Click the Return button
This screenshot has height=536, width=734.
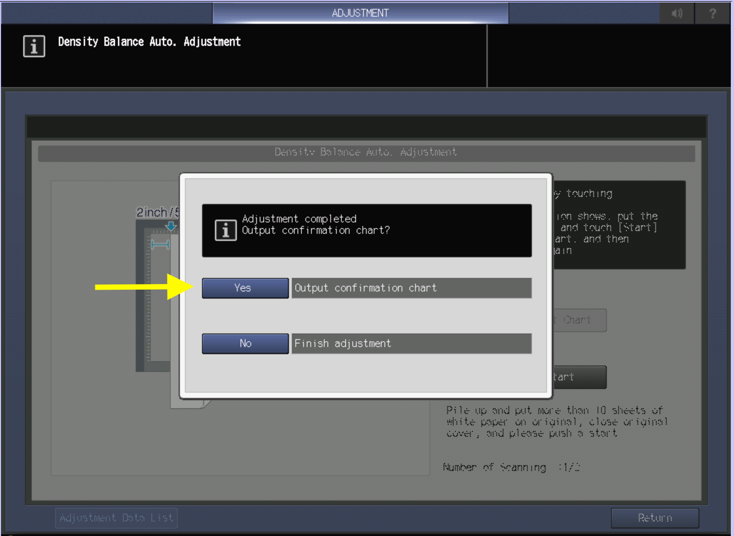(655, 518)
